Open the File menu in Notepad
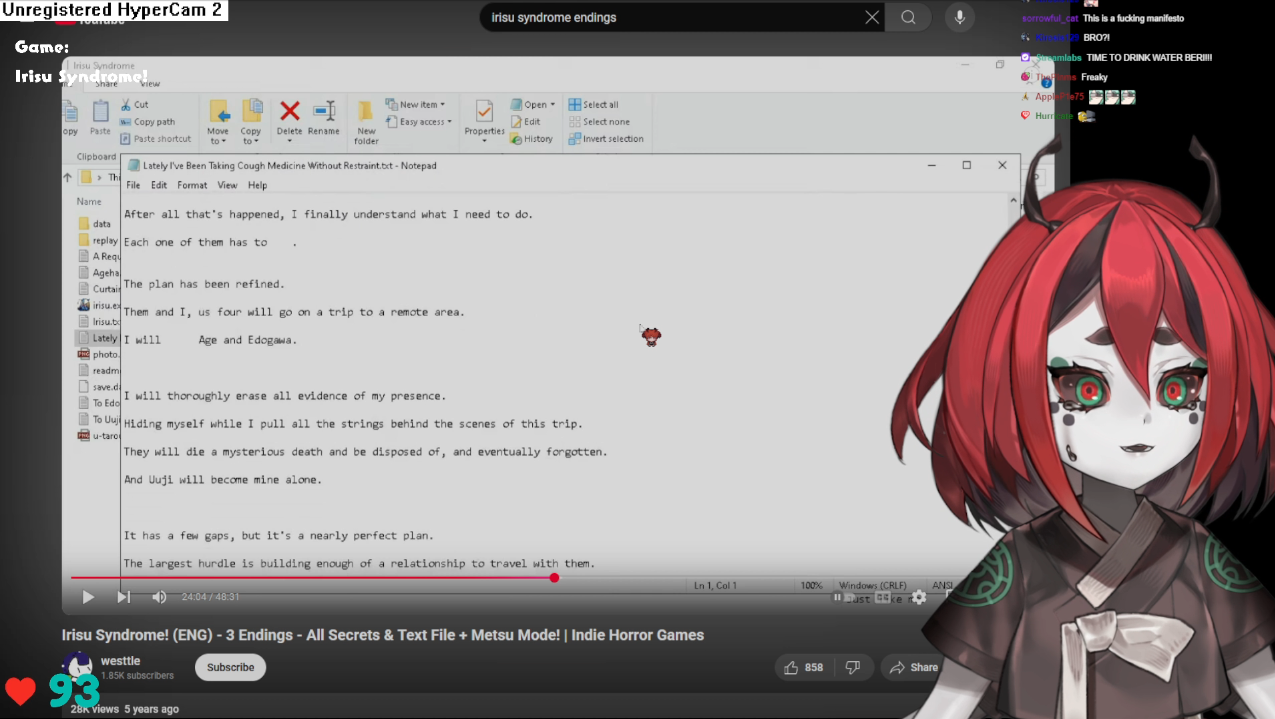Viewport: 1275px width, 719px height. (x=133, y=185)
